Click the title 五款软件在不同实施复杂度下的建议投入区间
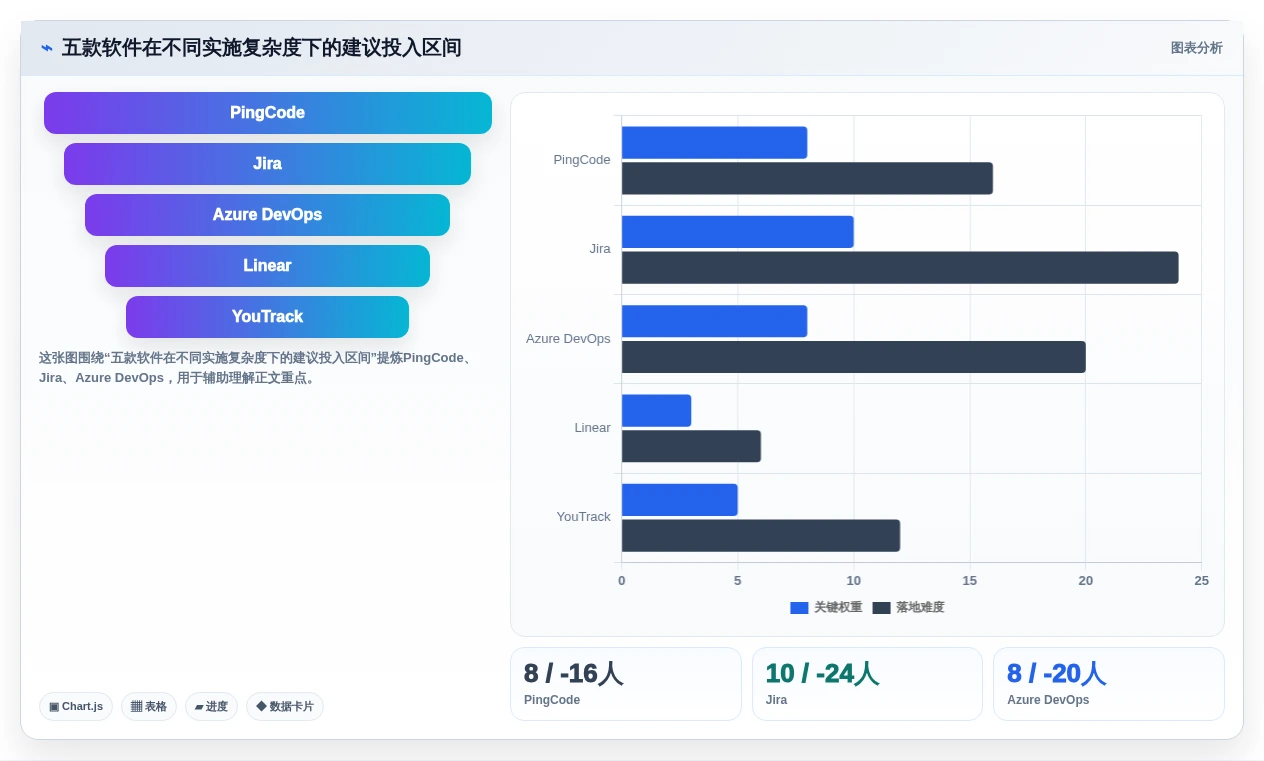Viewport: 1264px width, 761px height. coord(262,48)
